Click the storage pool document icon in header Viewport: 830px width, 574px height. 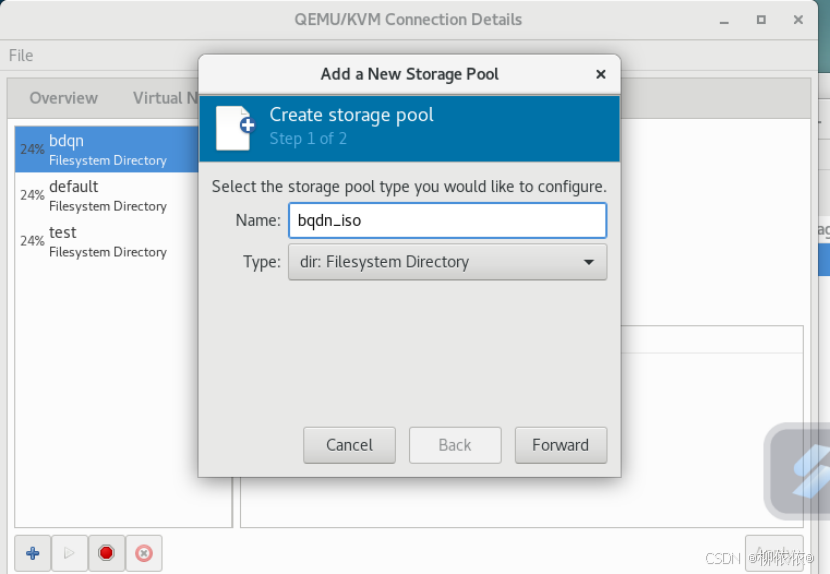[234, 127]
